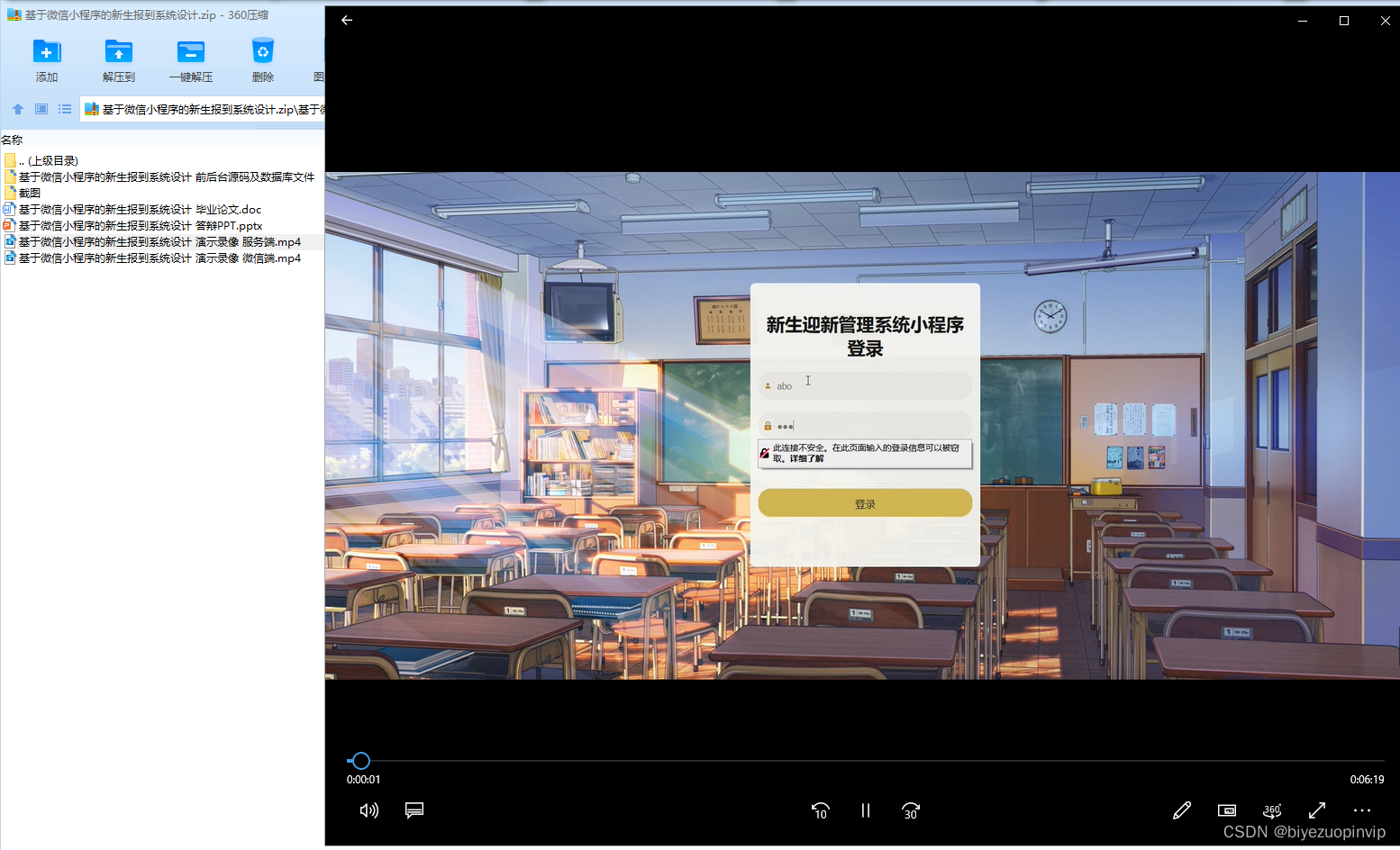Click the insecure connection warning icon
The image size is (1400, 850).
point(765,453)
